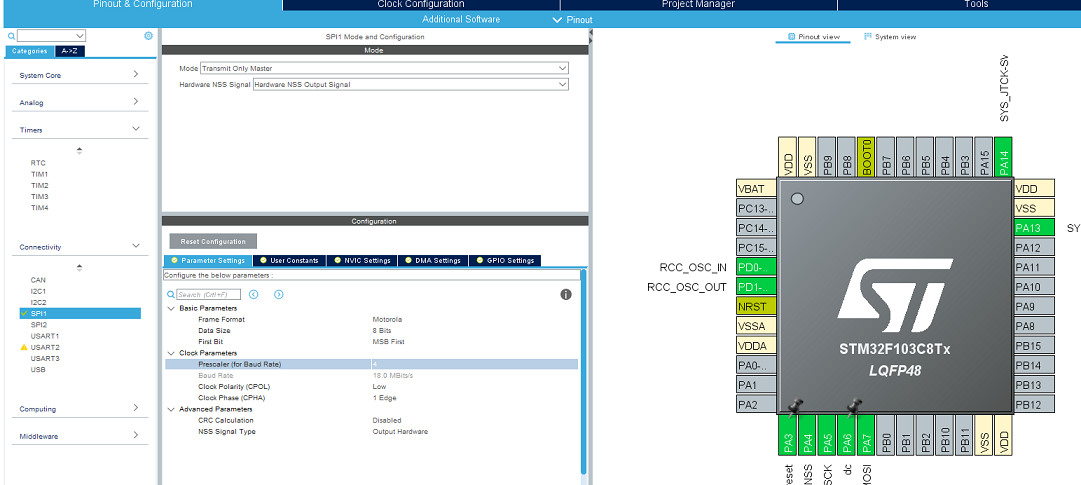Switch to Pinout view
This screenshot has height=485, width=1081.
[x=814, y=37]
